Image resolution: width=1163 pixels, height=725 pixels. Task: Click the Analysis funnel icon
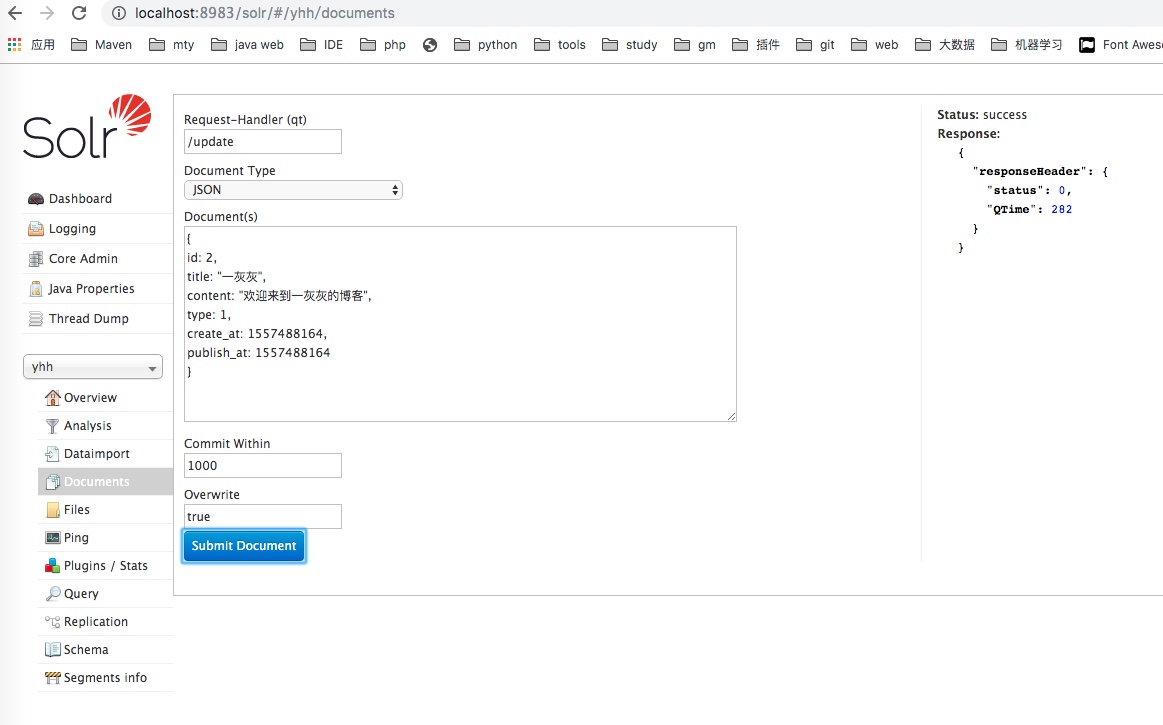(53, 426)
